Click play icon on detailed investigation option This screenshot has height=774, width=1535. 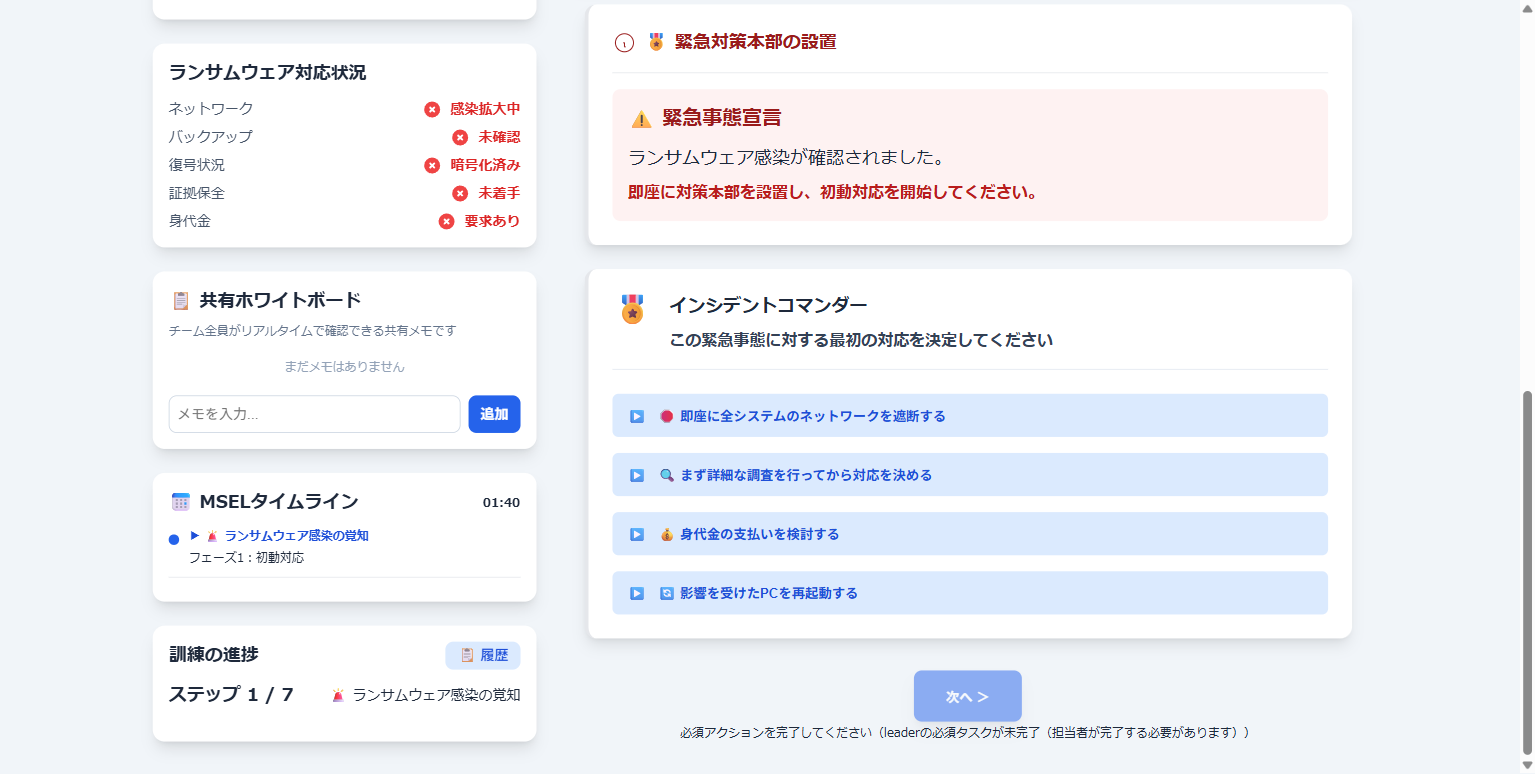tap(637, 475)
